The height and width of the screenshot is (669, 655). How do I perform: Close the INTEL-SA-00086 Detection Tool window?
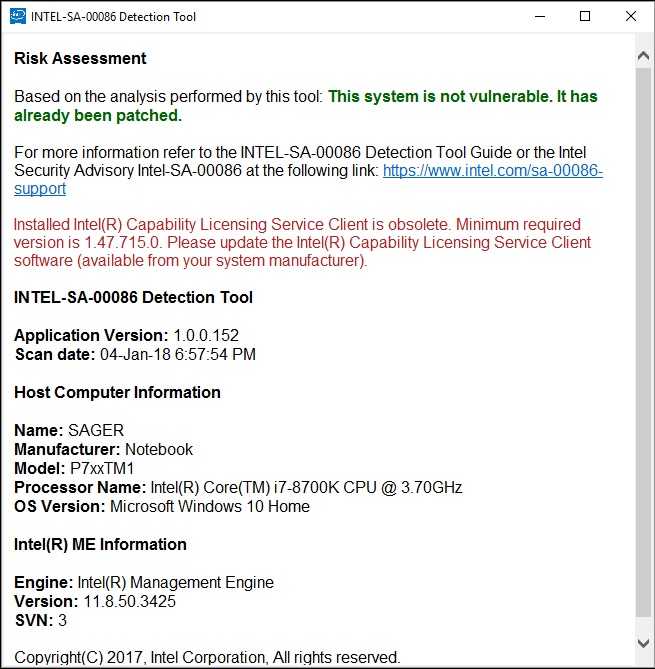point(630,17)
